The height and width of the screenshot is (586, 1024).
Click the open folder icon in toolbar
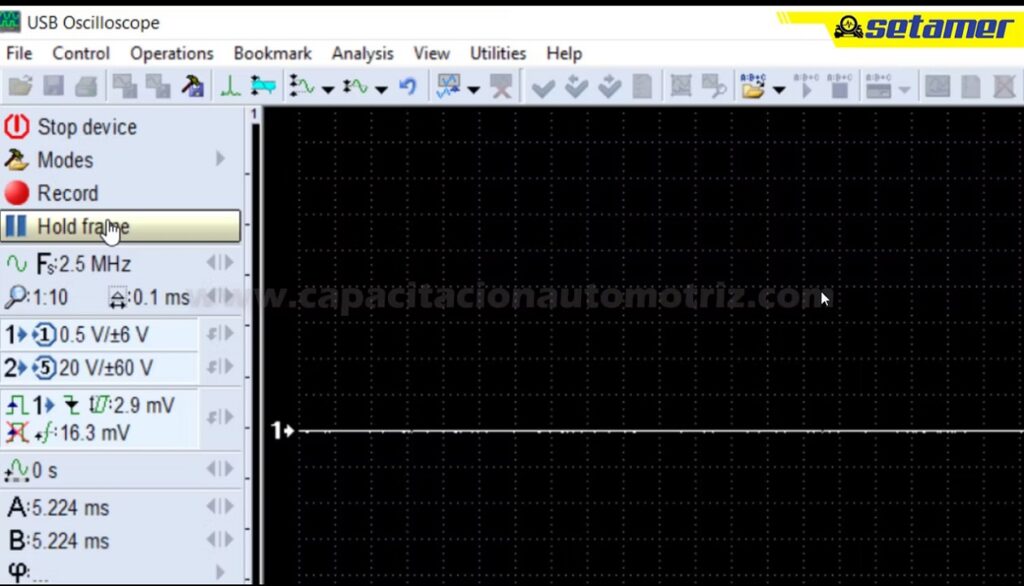pyautogui.click(x=21, y=87)
